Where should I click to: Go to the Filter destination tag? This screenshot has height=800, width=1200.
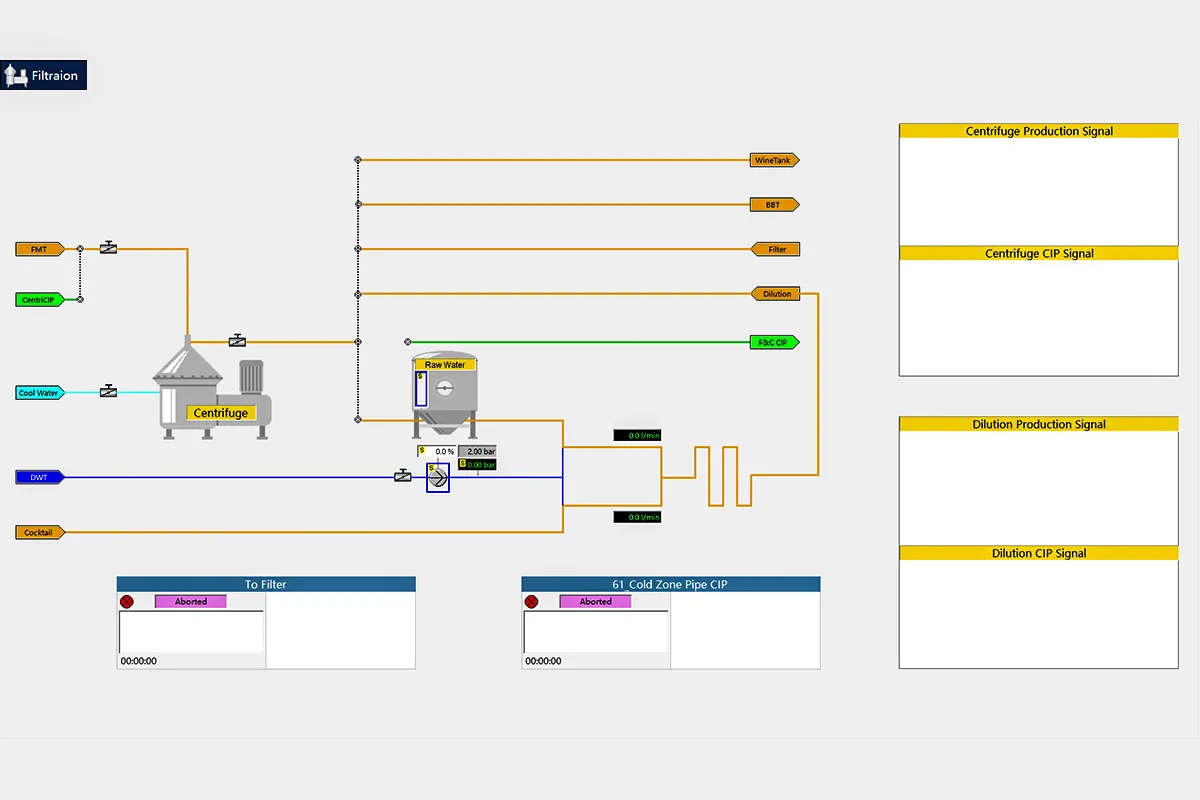775,249
